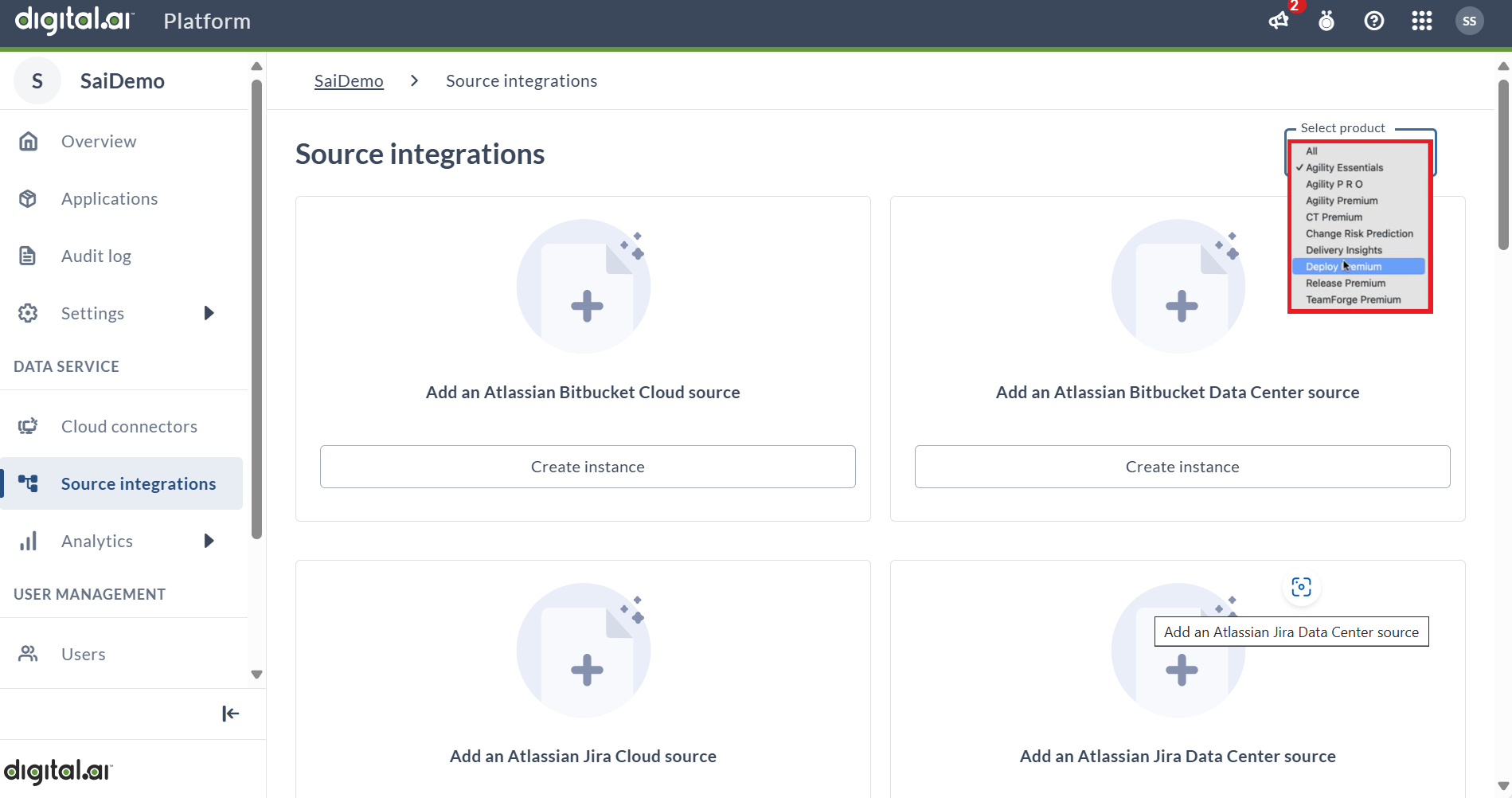
Task: Click the DATA SERVICE section heading
Action: point(66,366)
